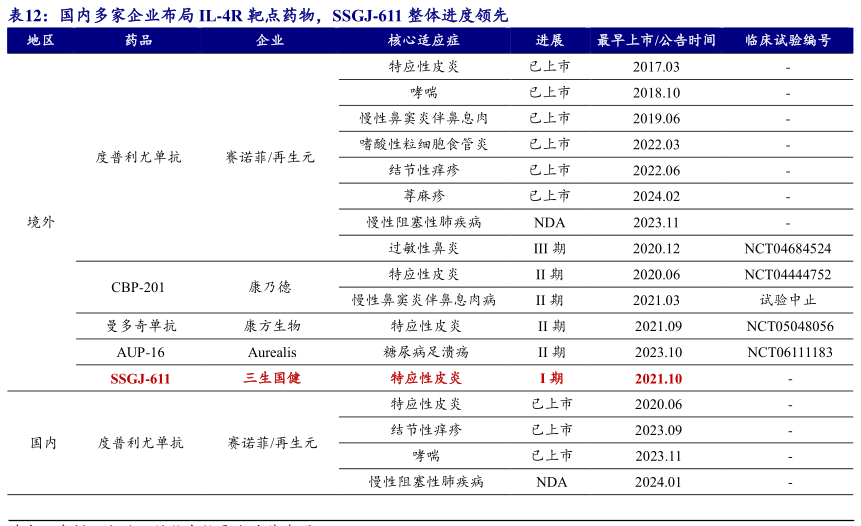Select the 核心适应症 column header

424,40
